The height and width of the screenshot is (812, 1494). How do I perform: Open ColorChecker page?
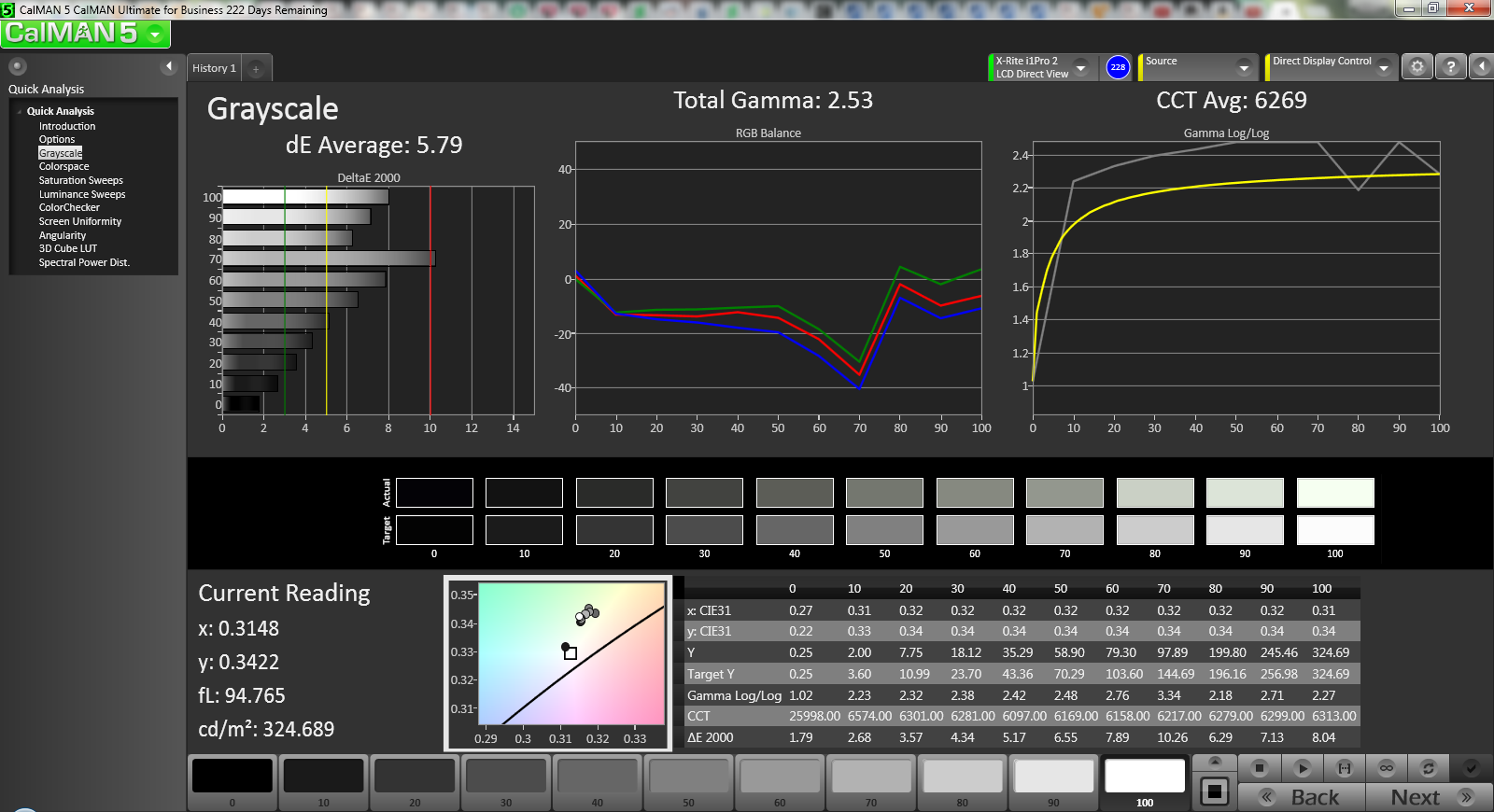(x=69, y=207)
